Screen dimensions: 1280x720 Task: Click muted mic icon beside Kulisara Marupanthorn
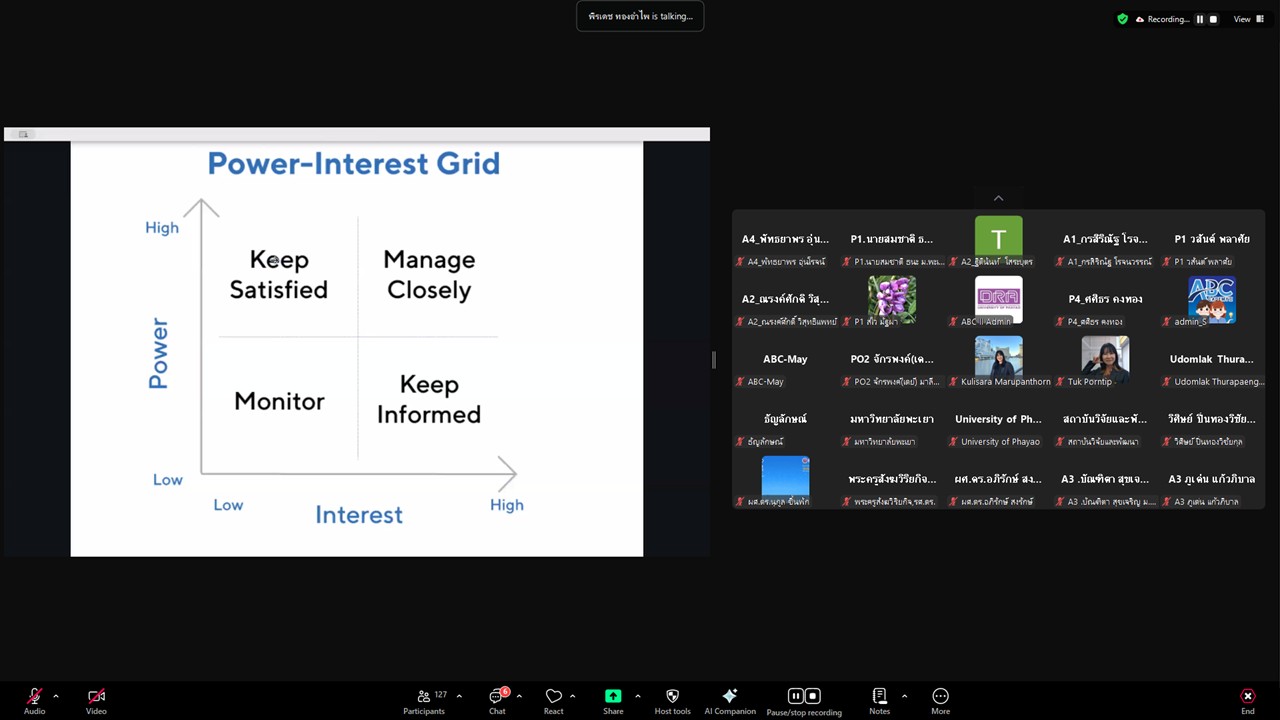coord(954,382)
